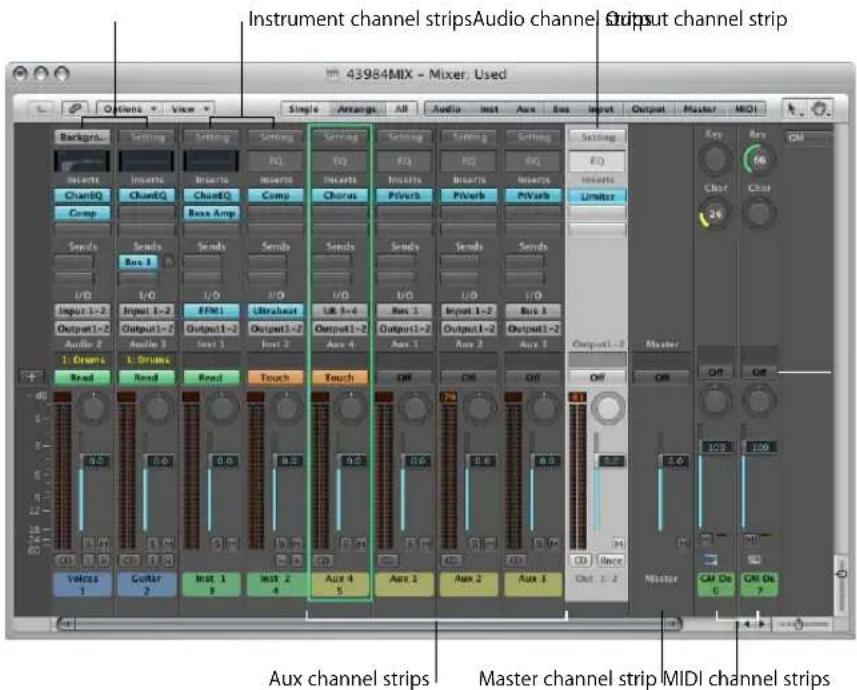Click the plus button left of Read

31,377
